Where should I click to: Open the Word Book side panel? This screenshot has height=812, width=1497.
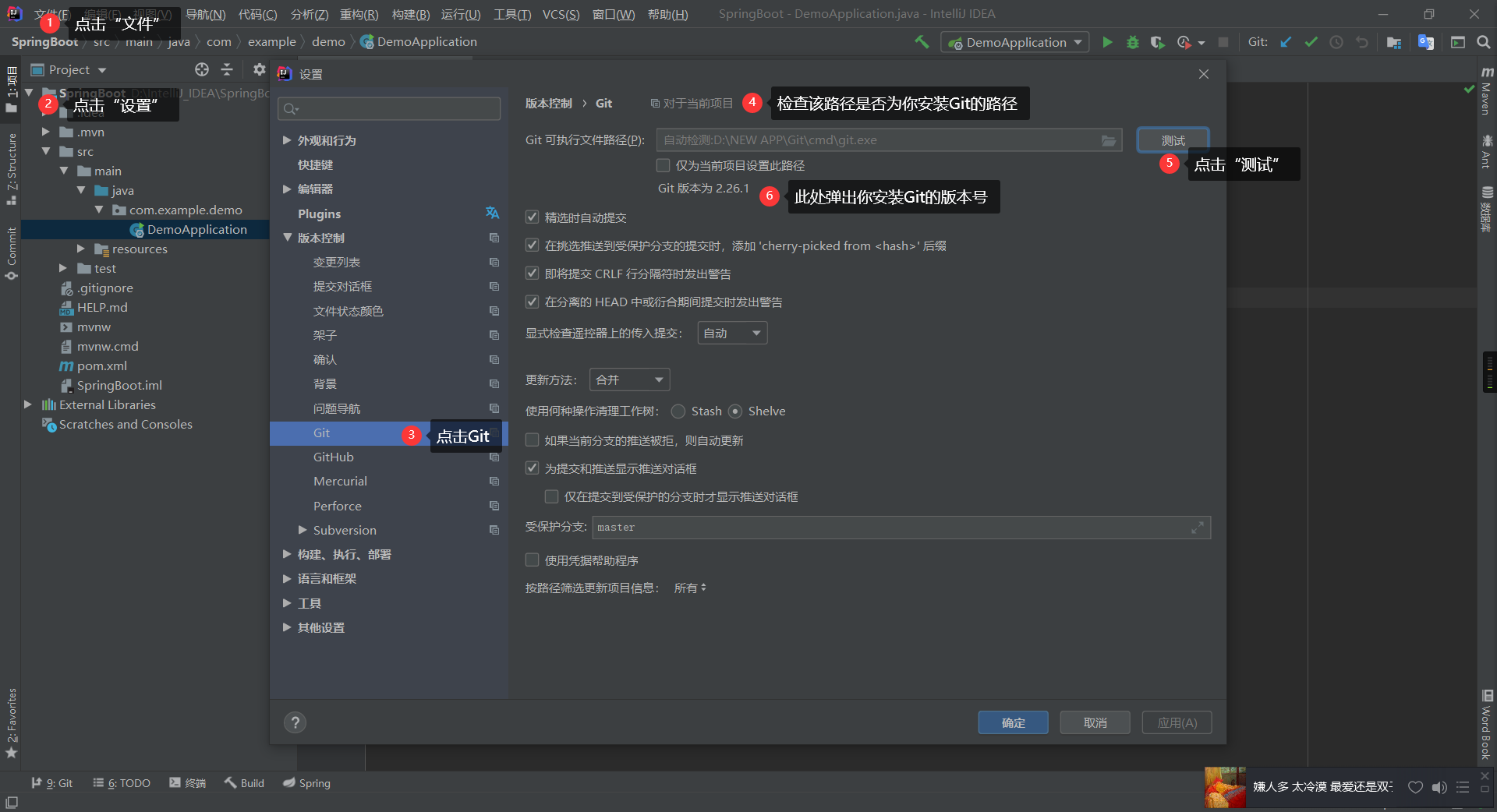[1487, 725]
